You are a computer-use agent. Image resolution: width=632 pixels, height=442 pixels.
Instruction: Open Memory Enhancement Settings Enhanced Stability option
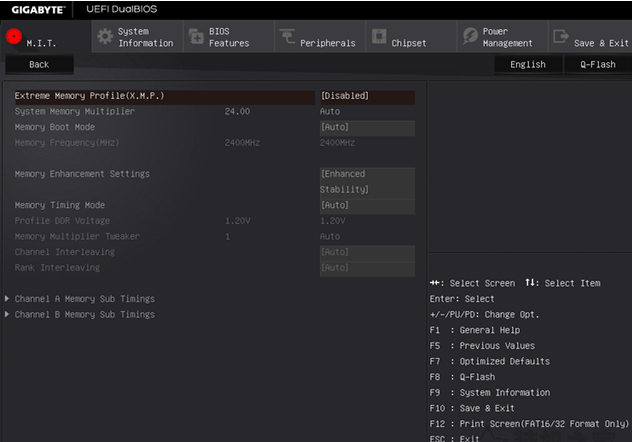(x=365, y=181)
